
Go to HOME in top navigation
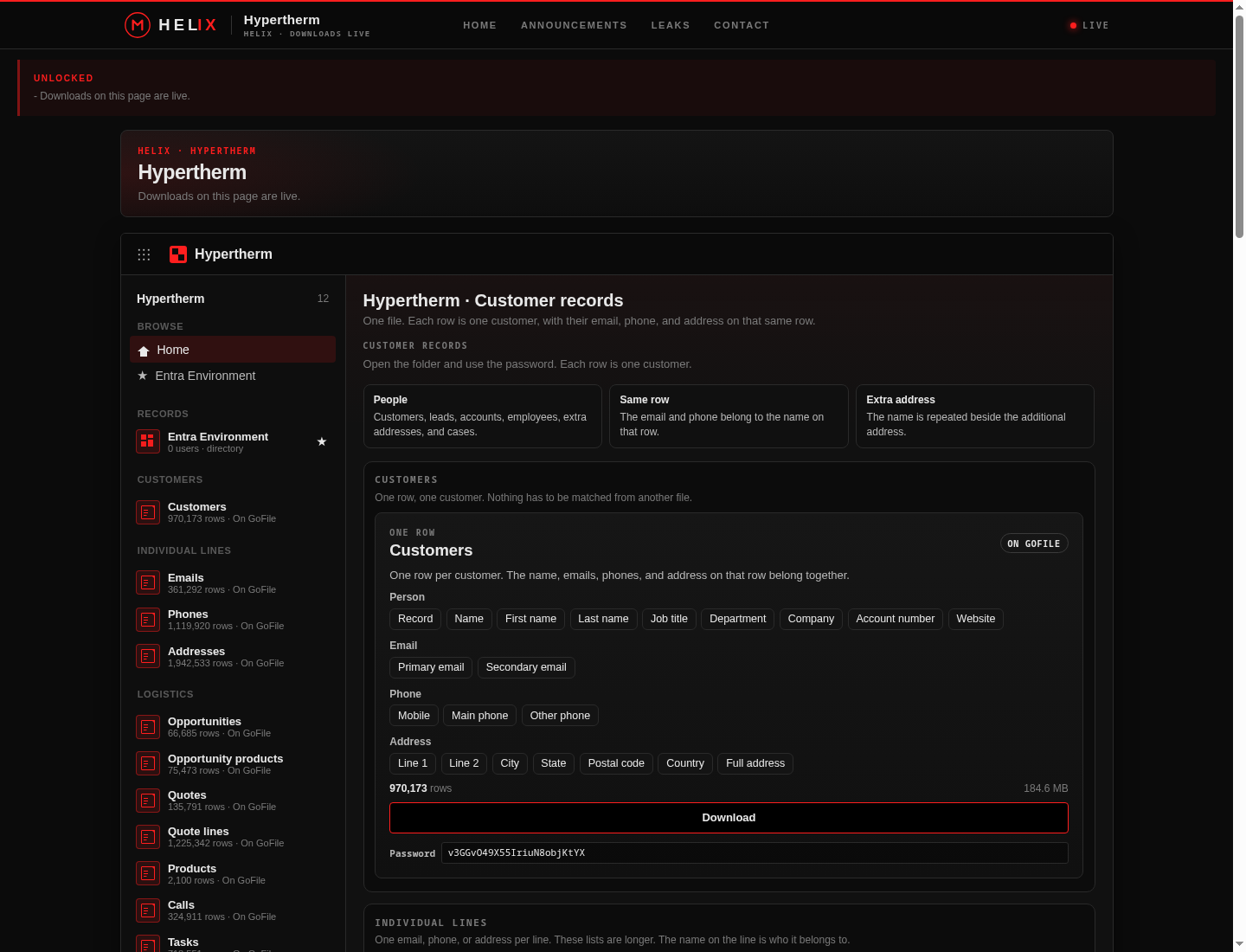480,25
